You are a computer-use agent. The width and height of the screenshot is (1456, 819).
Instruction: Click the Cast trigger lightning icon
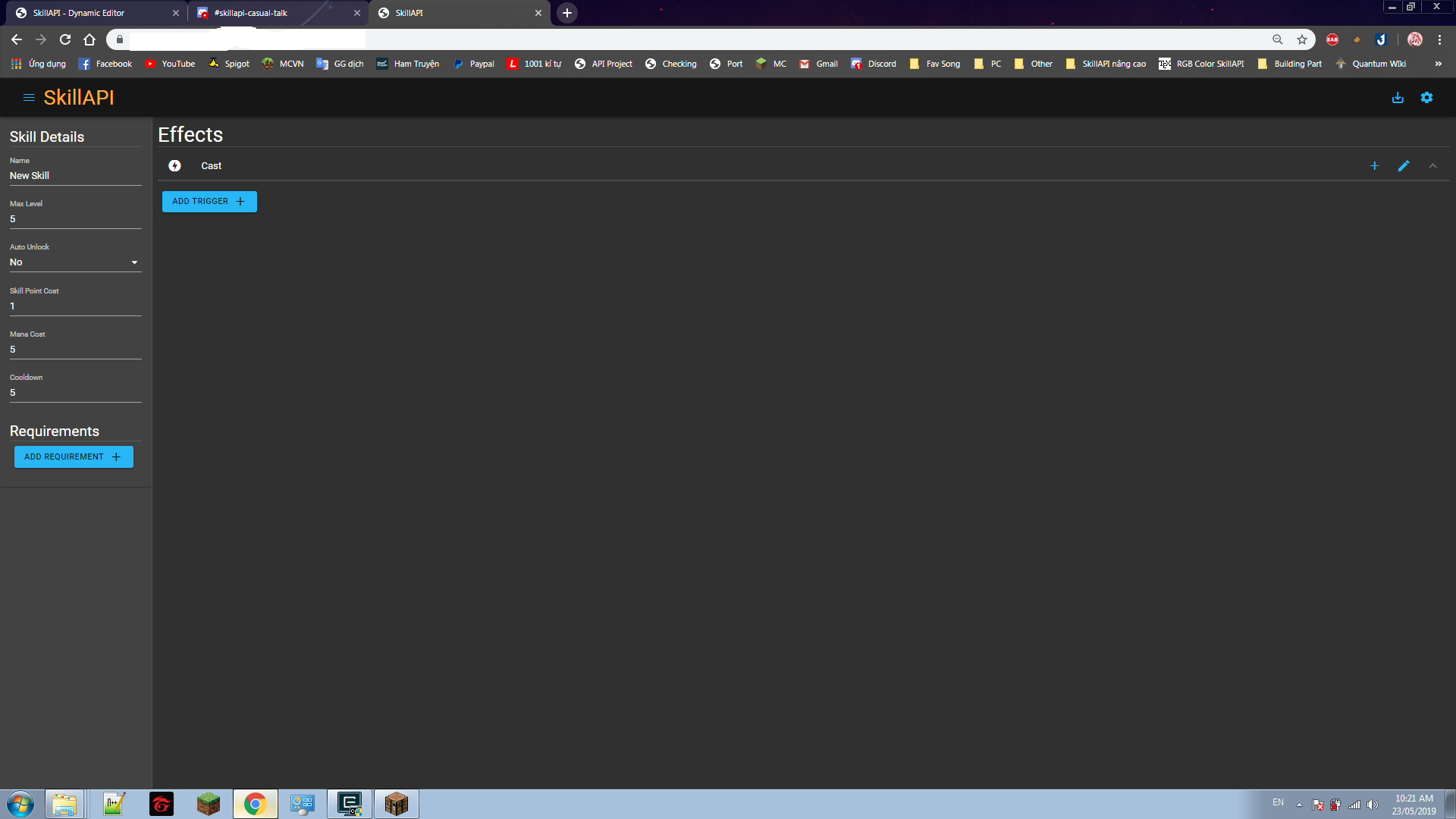(174, 166)
